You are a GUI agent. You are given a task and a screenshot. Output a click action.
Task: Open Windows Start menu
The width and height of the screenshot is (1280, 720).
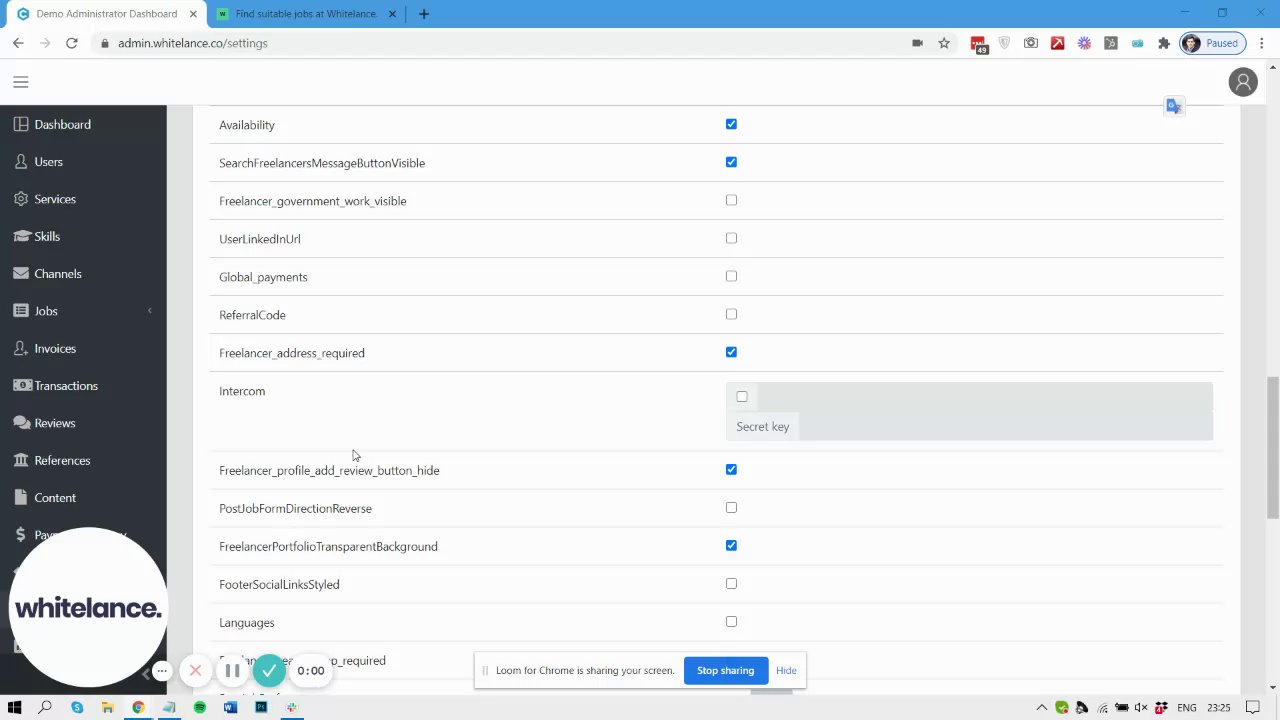coord(14,707)
